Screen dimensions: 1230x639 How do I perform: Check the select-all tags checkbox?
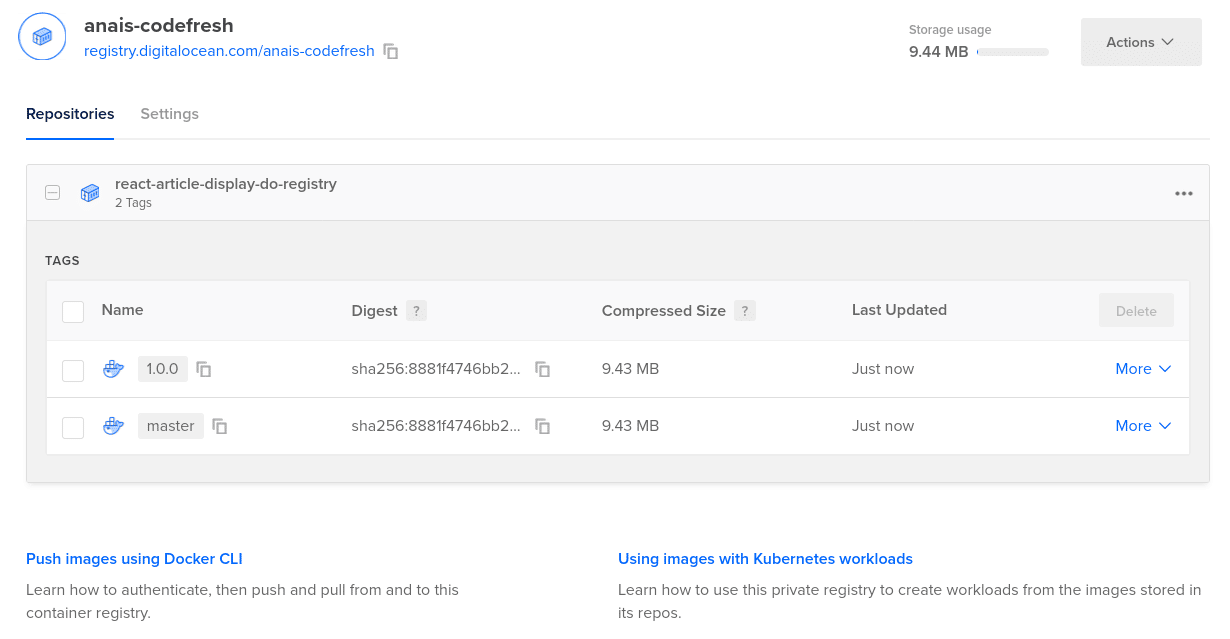point(73,312)
